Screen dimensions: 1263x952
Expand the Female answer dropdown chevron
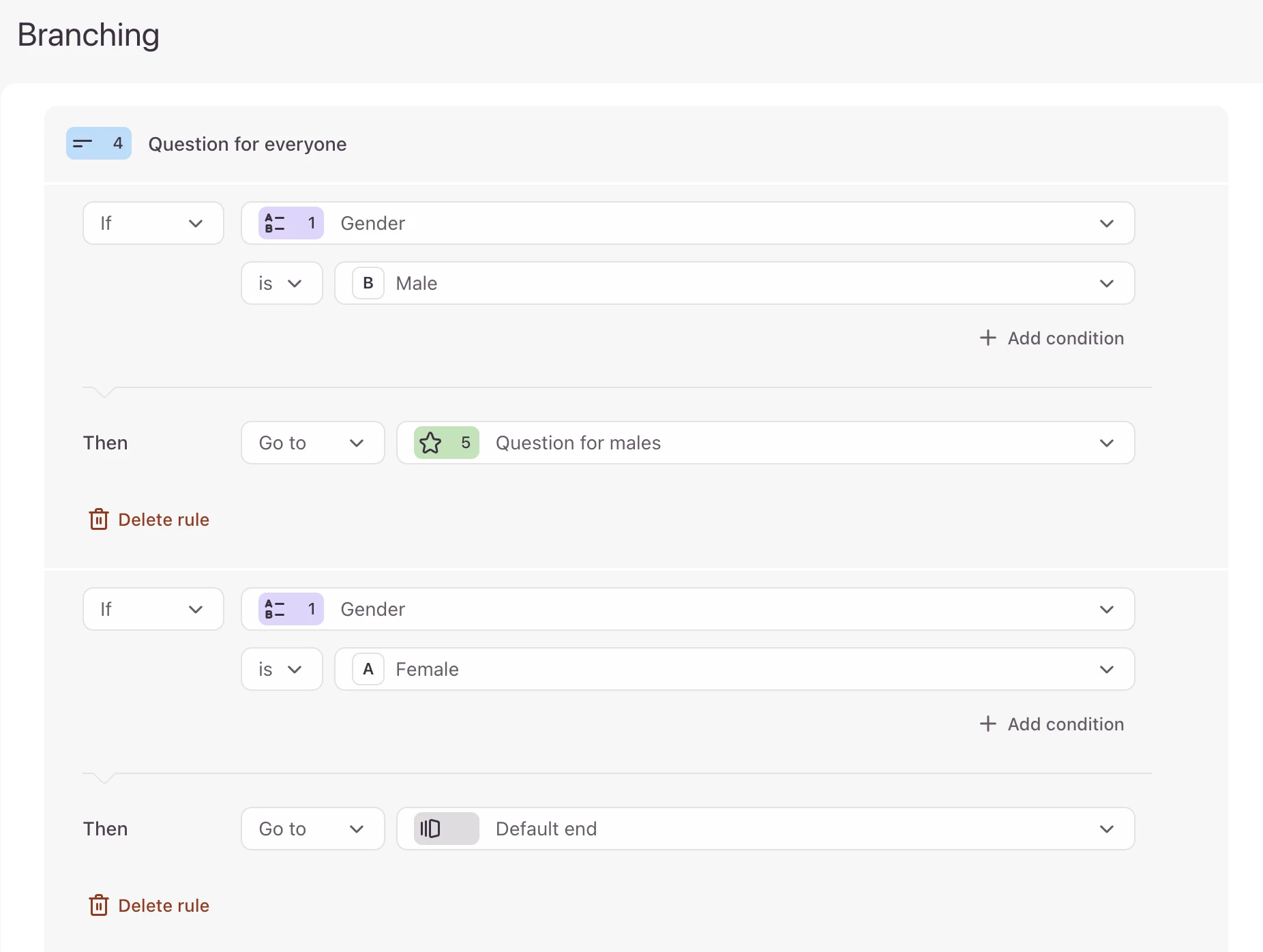coord(1107,669)
